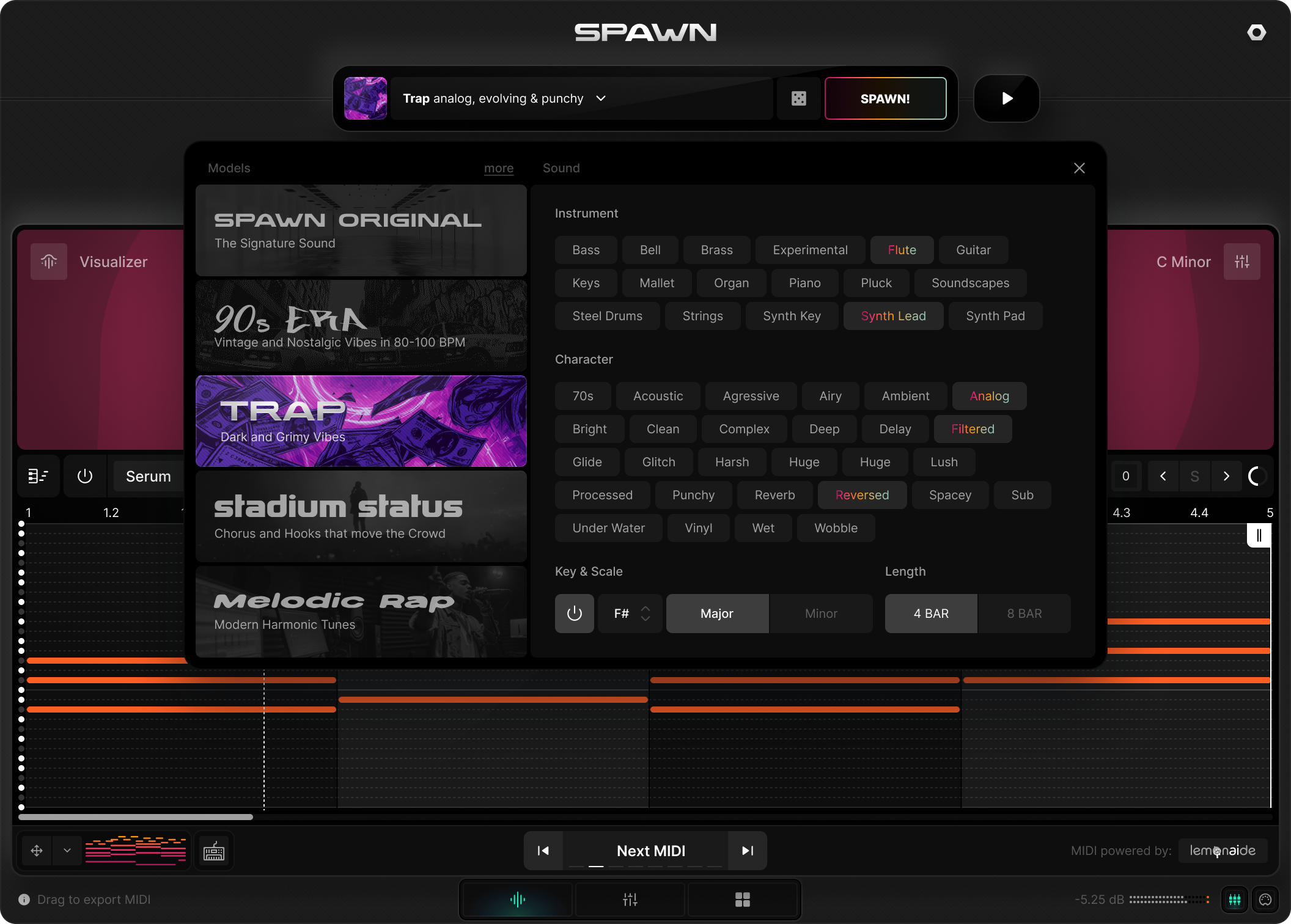Toggle the Filtered character tag

[x=973, y=429]
